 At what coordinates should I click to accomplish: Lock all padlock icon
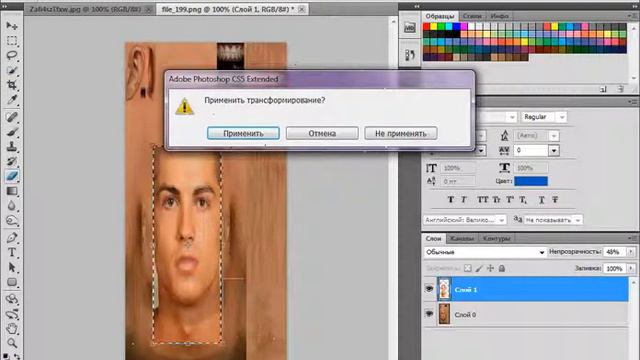tap(502, 268)
